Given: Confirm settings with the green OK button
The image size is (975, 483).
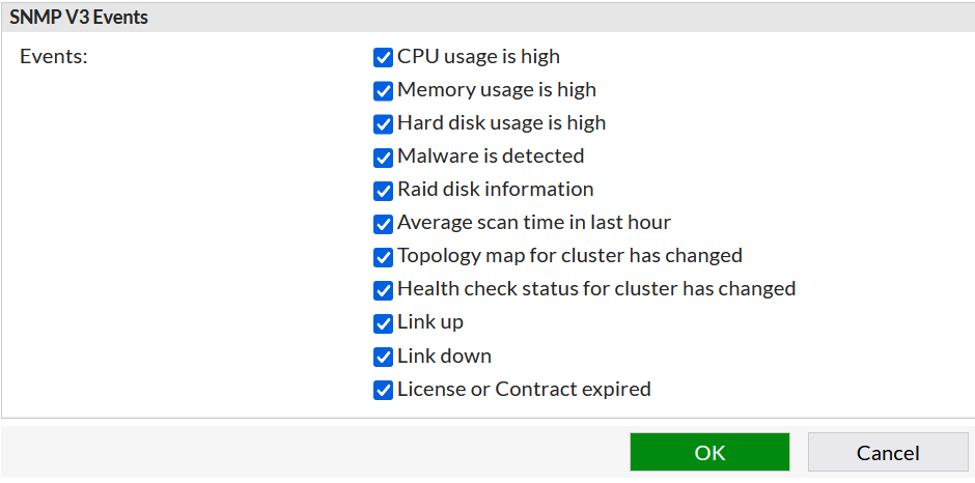Looking at the screenshot, I should tap(709, 453).
